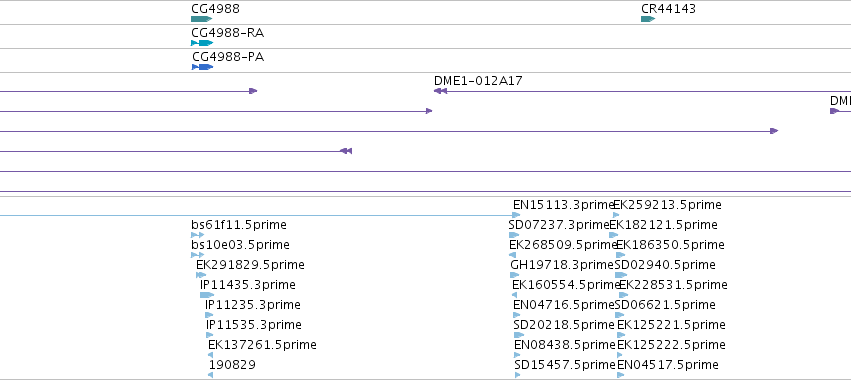Click the DME1-012A17 double arrowhead
Screen dimensions: 851x380
click(440, 91)
